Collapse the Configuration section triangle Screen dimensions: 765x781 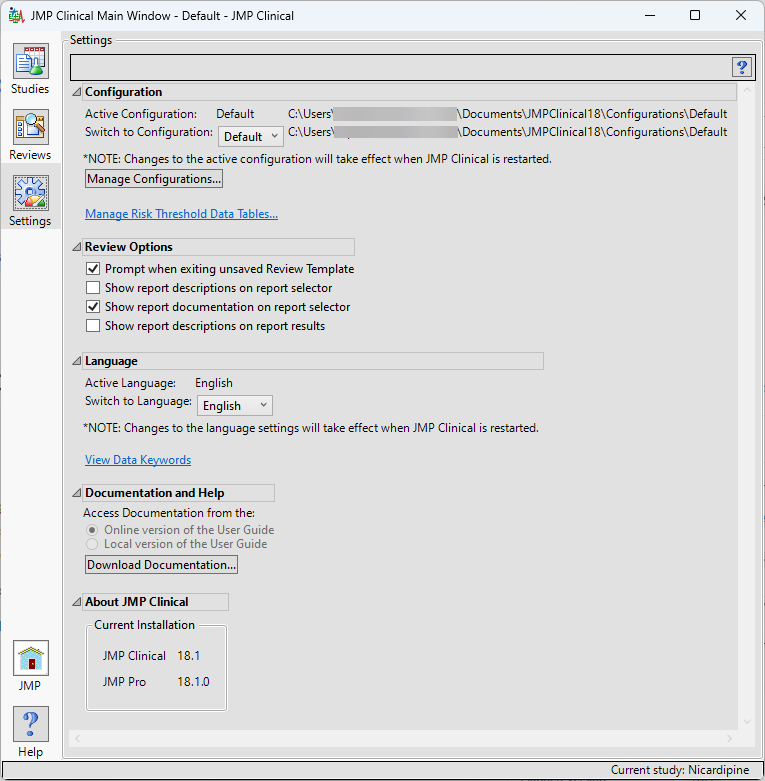click(76, 92)
